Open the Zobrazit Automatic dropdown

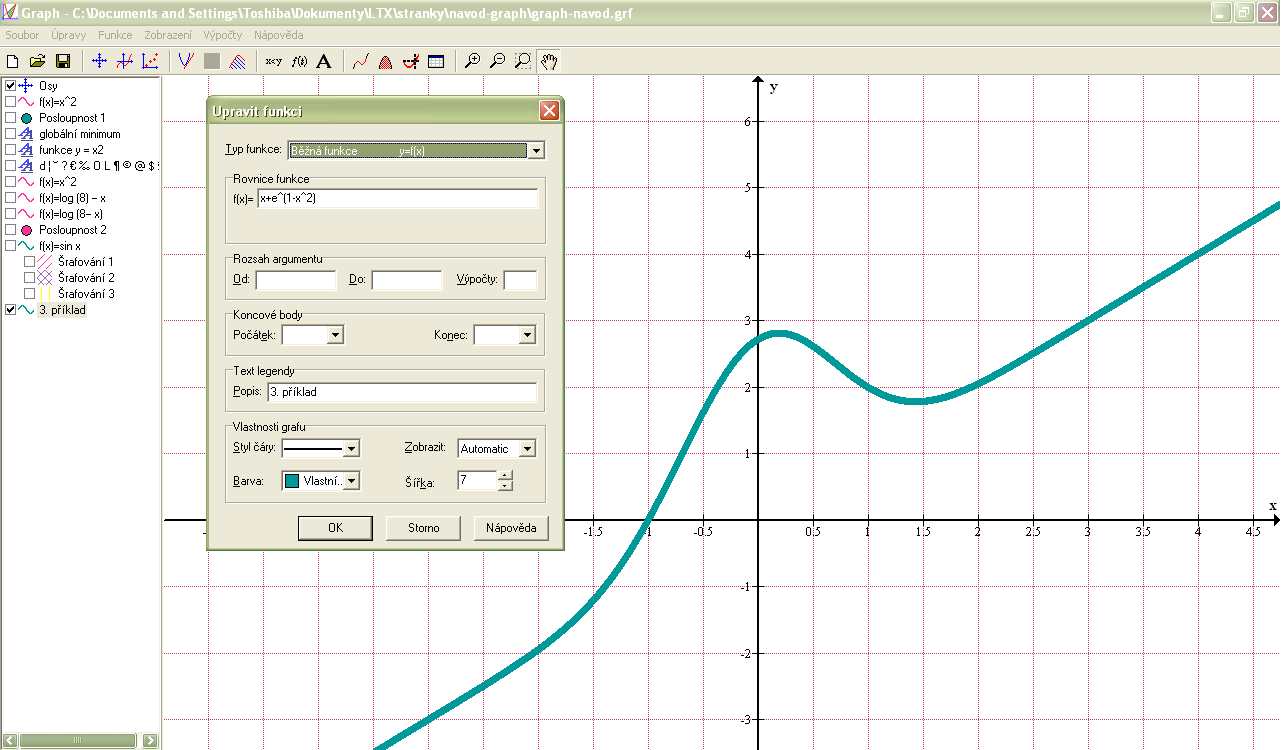(x=527, y=449)
